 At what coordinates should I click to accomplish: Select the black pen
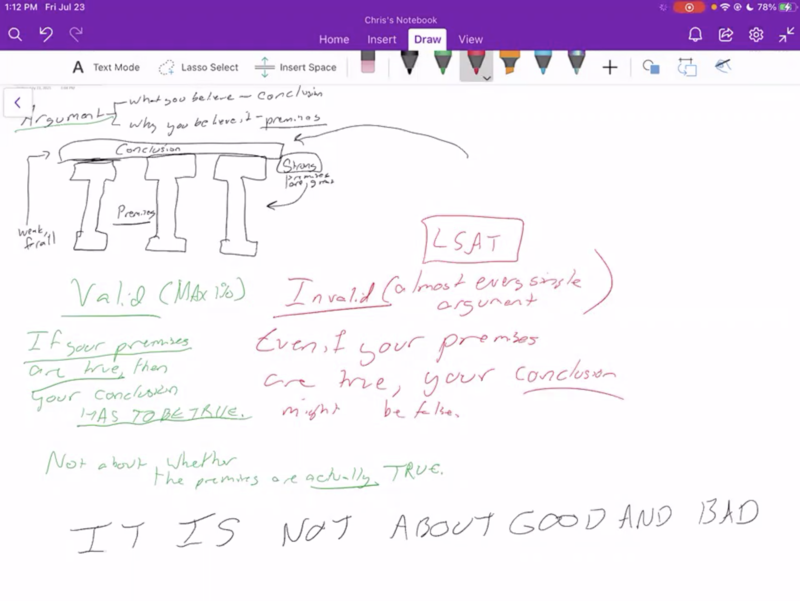point(409,65)
